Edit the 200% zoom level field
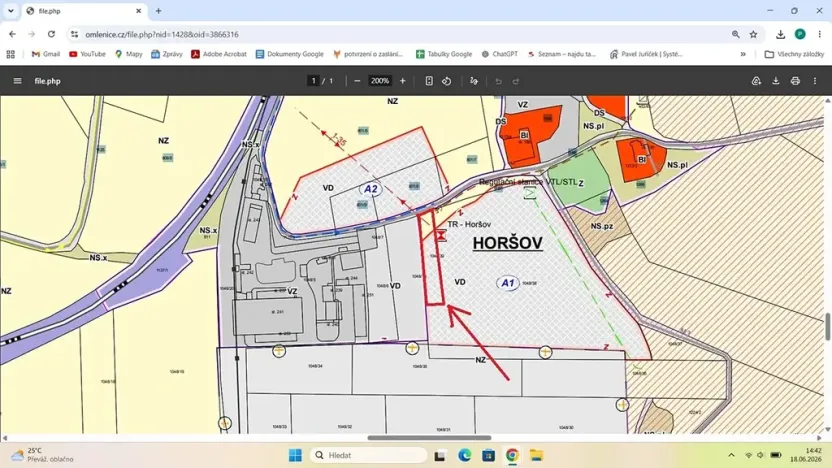The image size is (832, 468). 380,81
